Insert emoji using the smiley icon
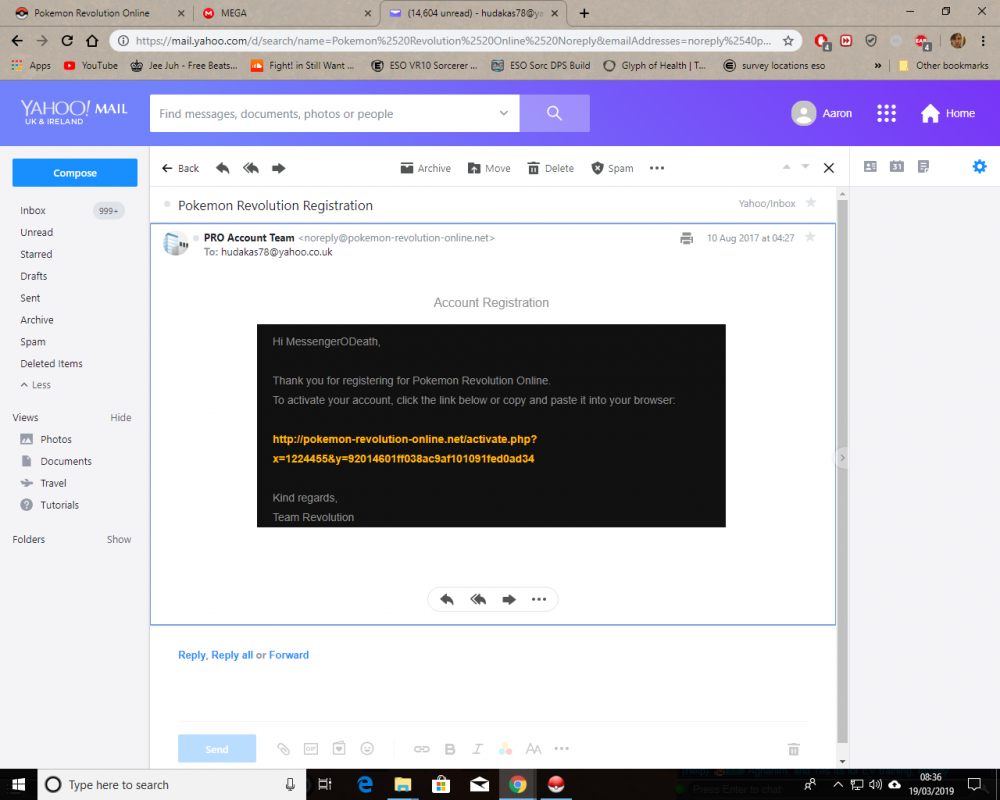1000x800 pixels. tap(367, 748)
